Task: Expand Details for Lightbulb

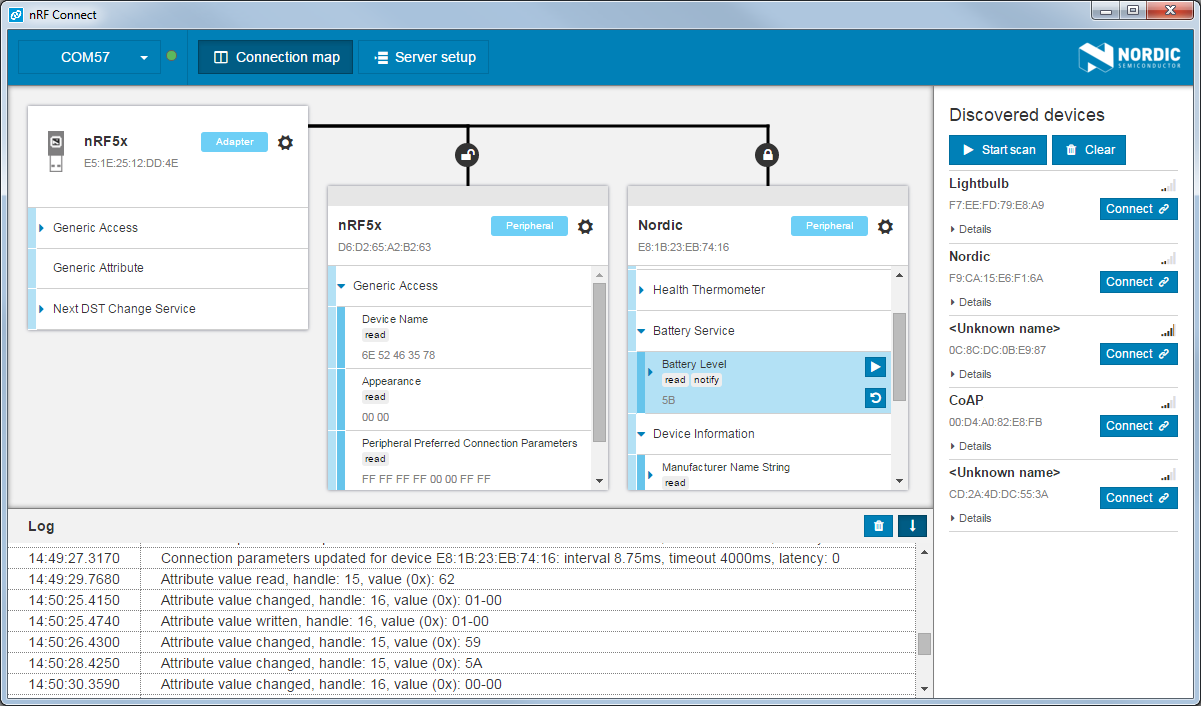Action: tap(971, 230)
